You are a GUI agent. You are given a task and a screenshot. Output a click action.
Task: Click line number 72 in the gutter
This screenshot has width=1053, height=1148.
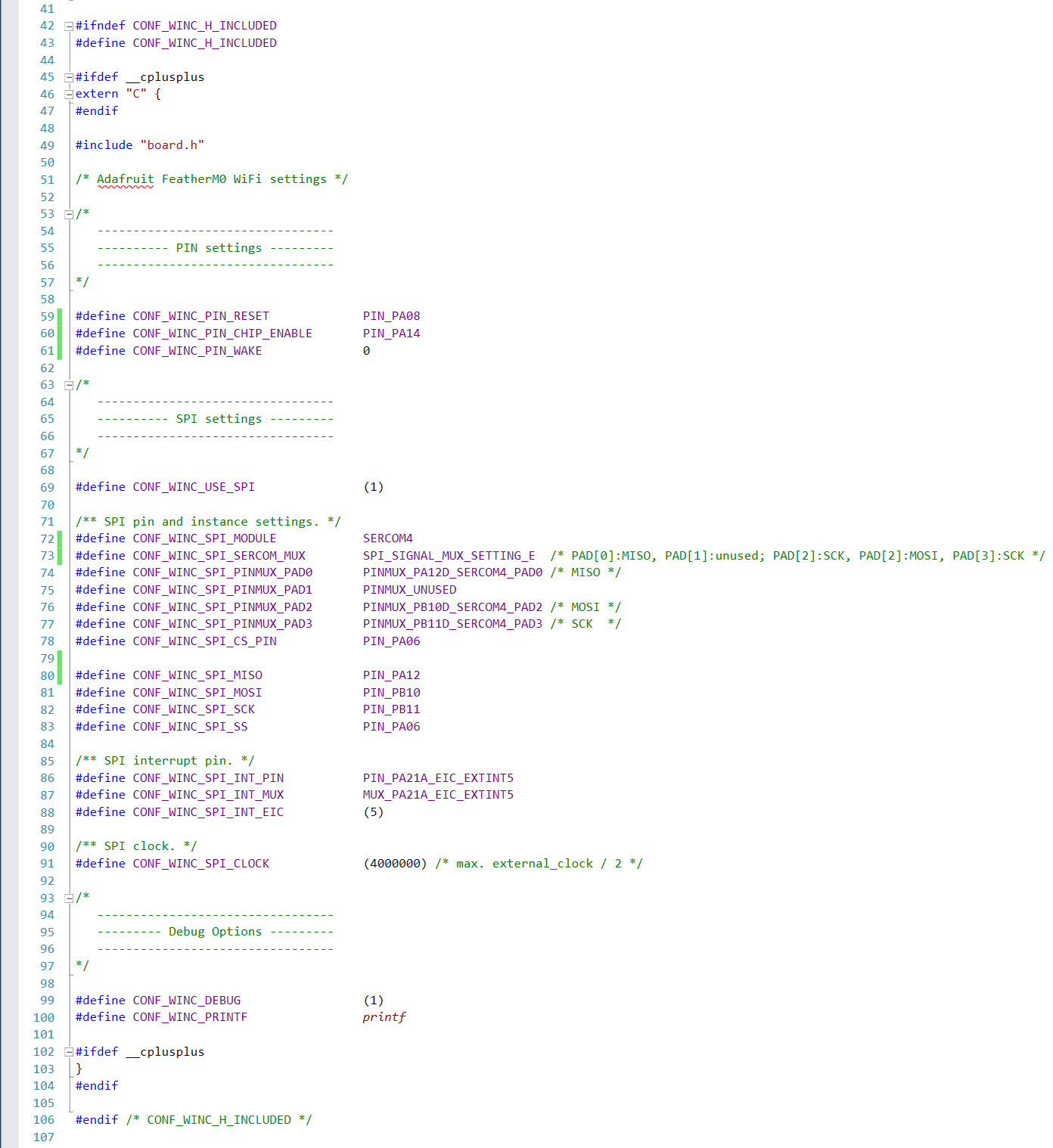(47, 538)
